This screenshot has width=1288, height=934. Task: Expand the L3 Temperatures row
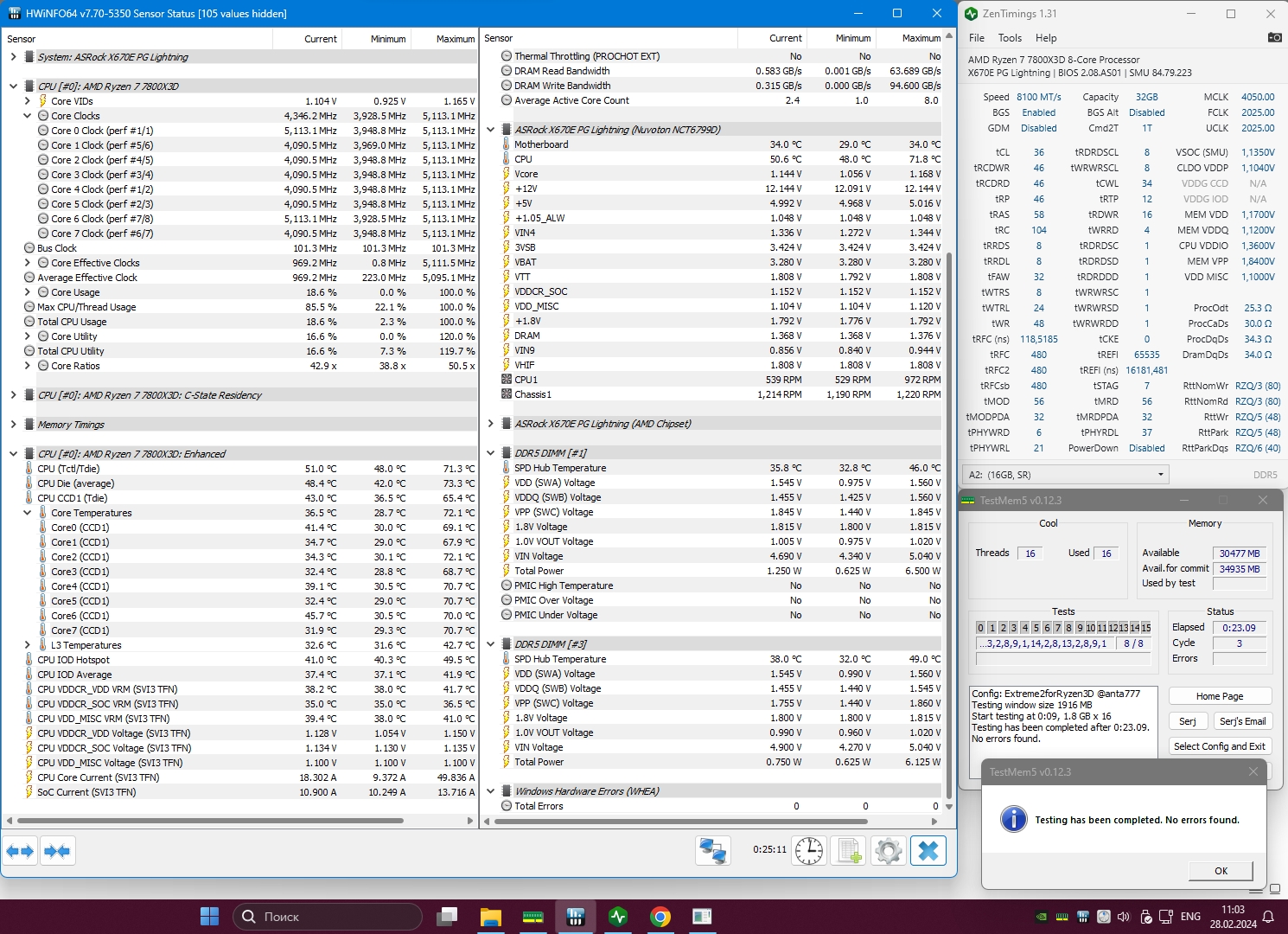(28, 645)
